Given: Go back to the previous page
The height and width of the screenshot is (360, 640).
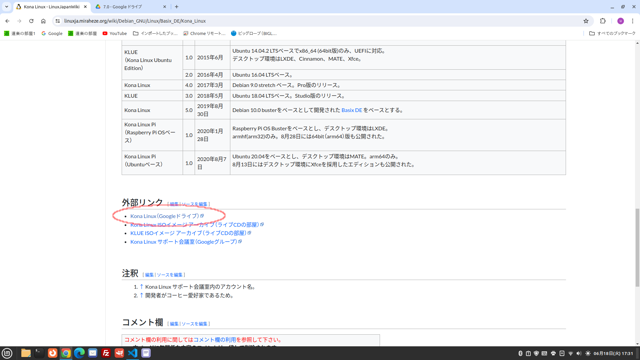Looking at the screenshot, I should [7, 21].
